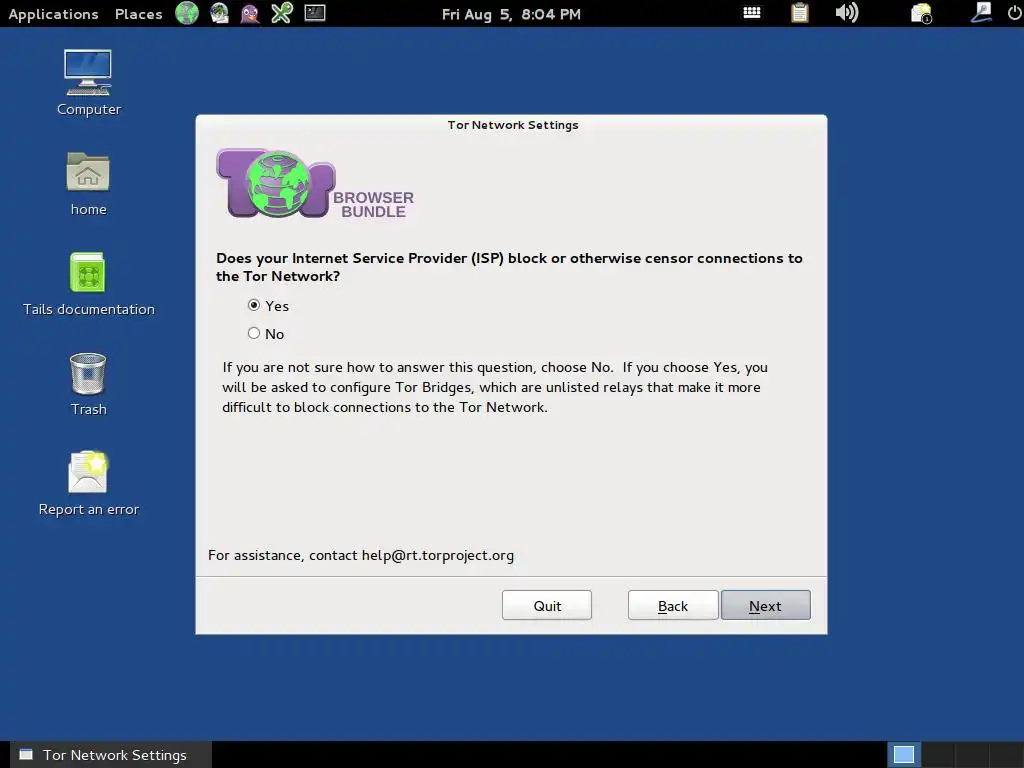Click the power shutdown icon
Screen dimensions: 1024x768
pyautogui.click(x=1015, y=13)
